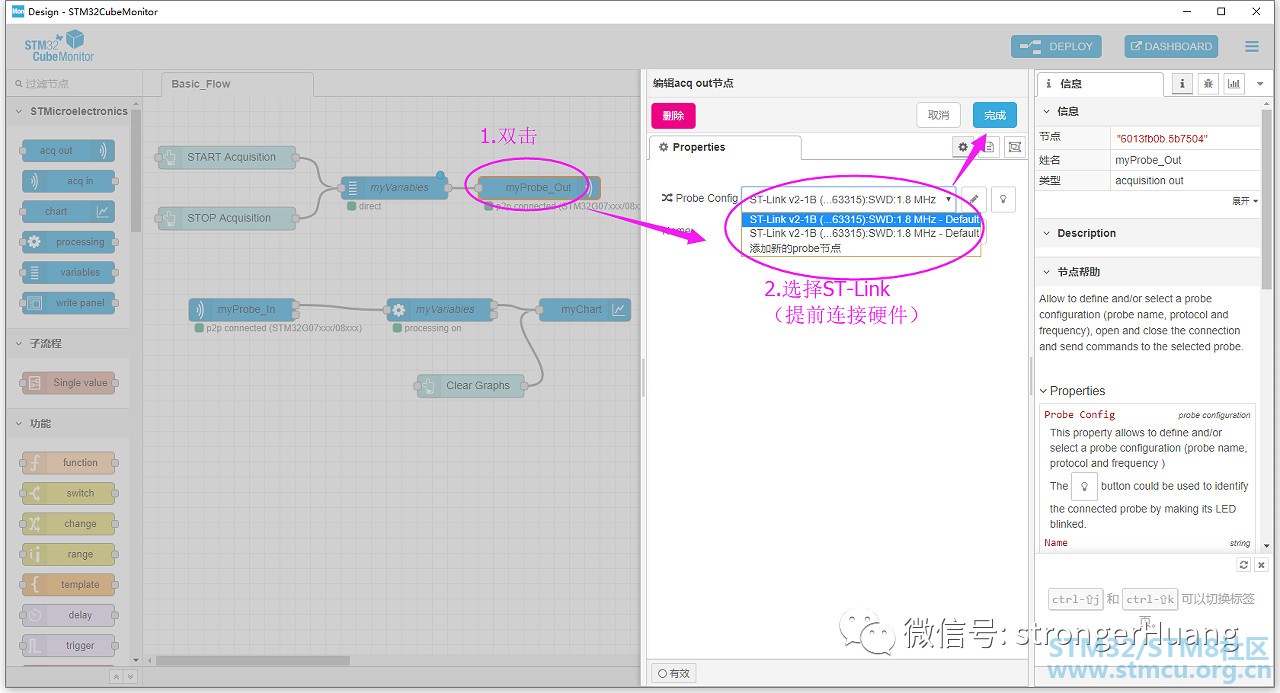
Task: Select the switch palette node
Action: click(68, 493)
